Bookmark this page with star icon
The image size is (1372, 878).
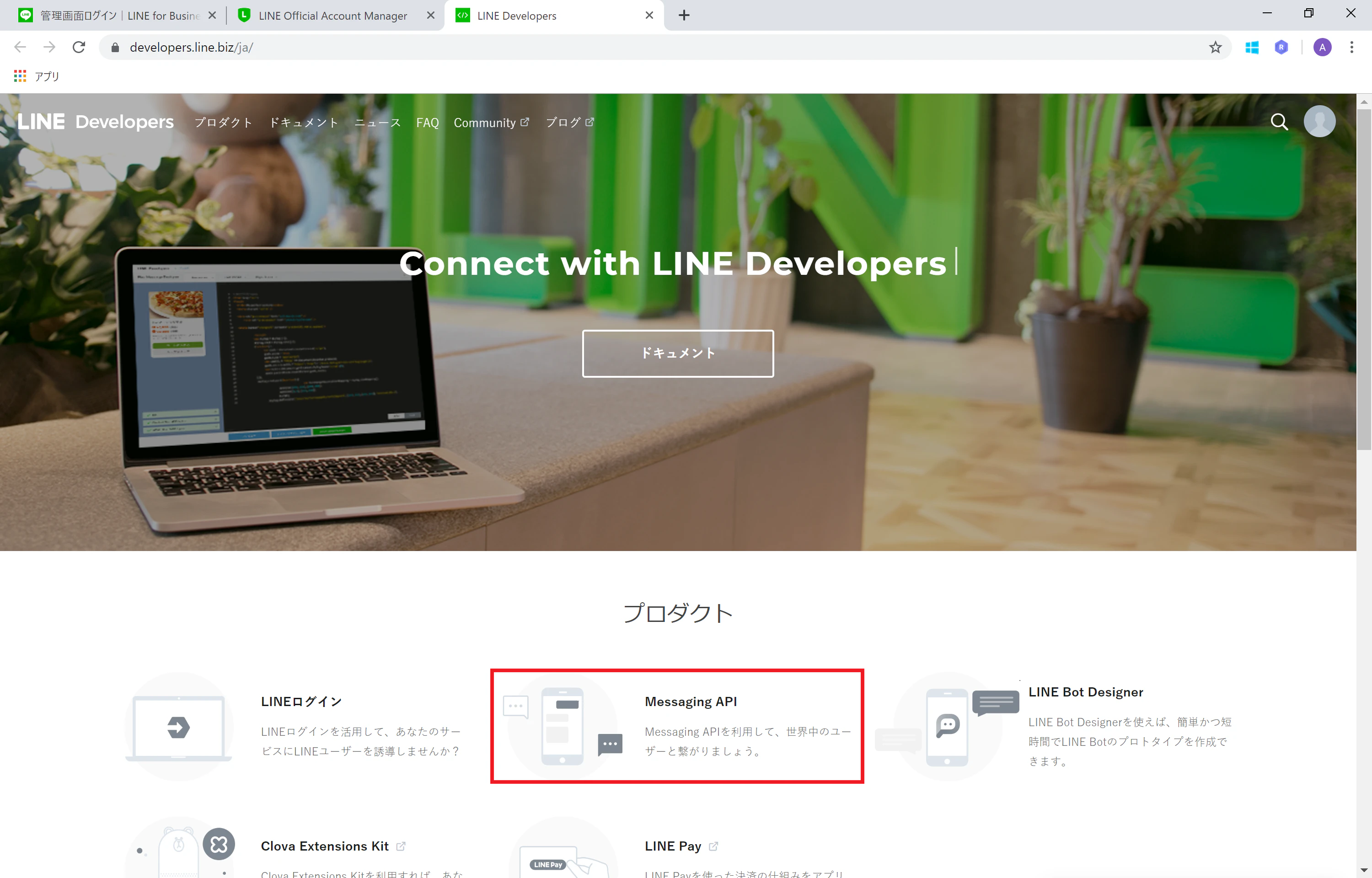[x=1215, y=47]
